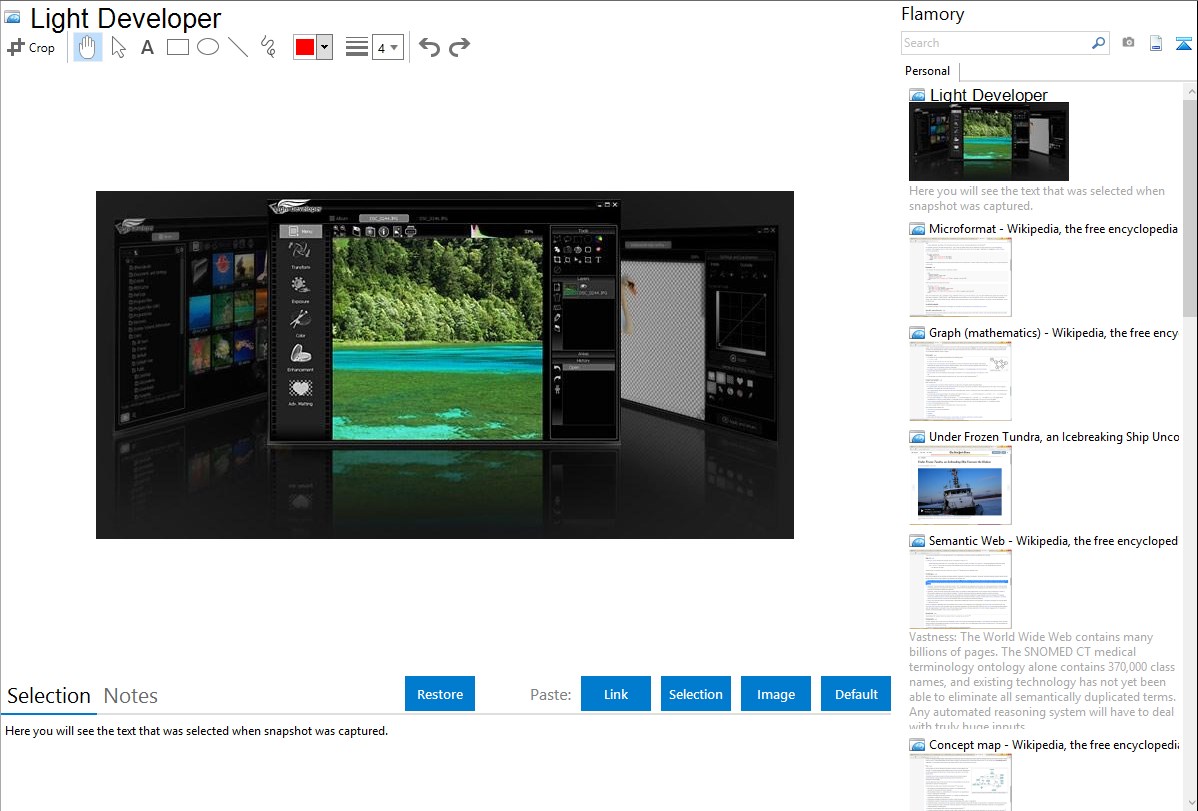Click the blue triangle collapse icon
The image size is (1198, 811).
pos(1183,43)
